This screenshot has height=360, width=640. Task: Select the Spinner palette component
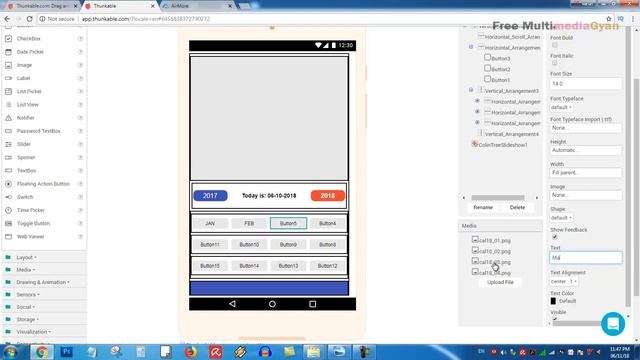(26, 157)
